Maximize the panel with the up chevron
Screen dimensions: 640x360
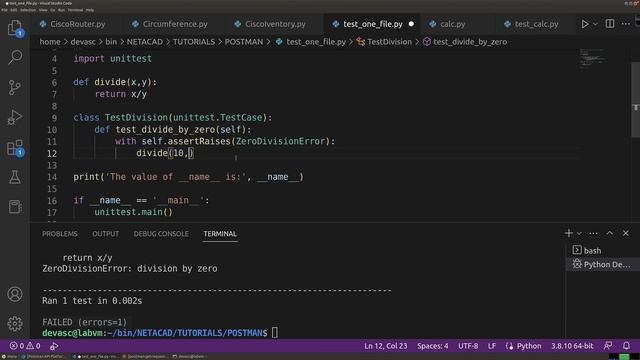tap(609, 233)
